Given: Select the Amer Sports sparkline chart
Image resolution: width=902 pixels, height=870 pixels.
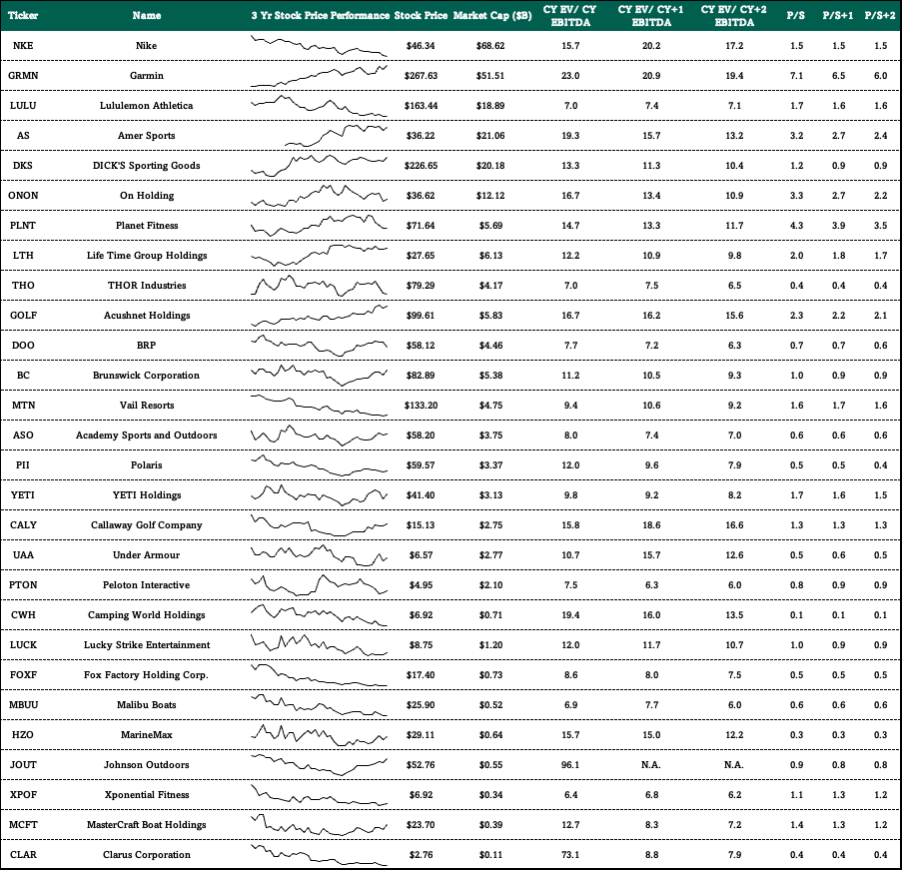Looking at the screenshot, I should (x=336, y=136).
